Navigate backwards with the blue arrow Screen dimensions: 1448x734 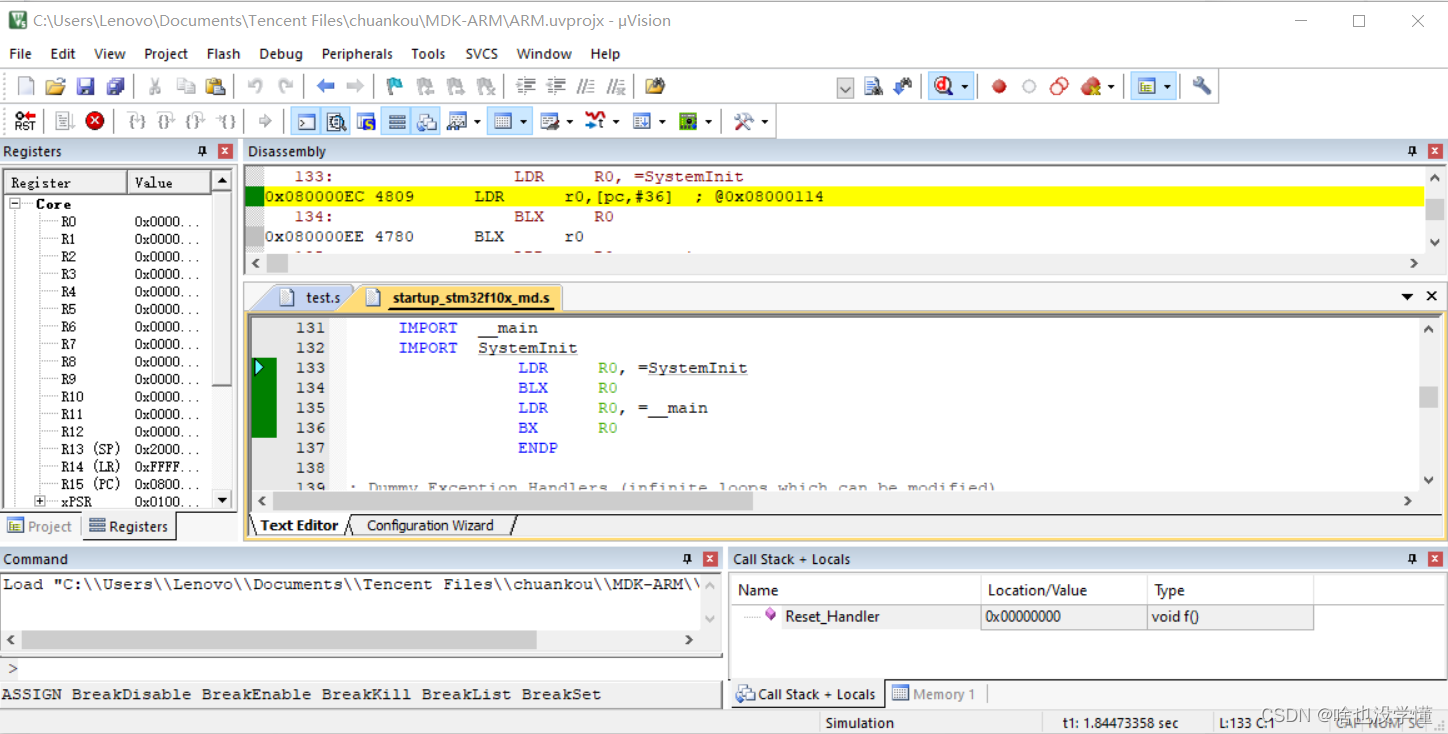click(325, 86)
